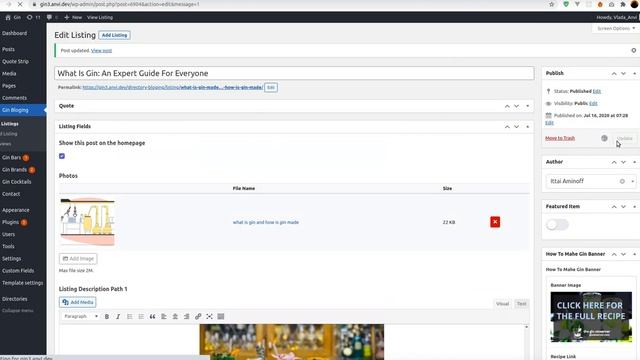Open the browser extensions puzzle icon

click(623, 4)
